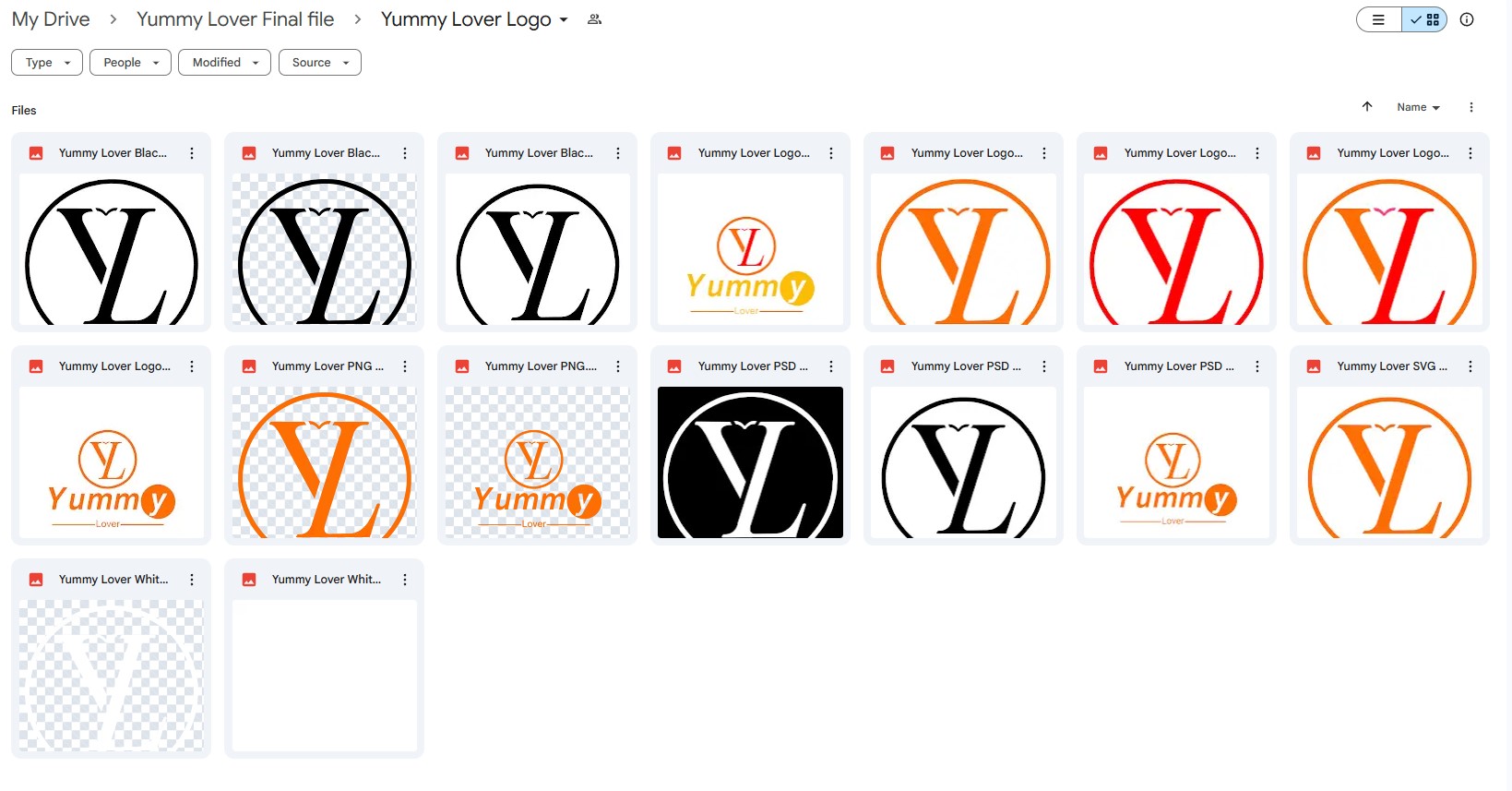Image resolution: width=1512 pixels, height=791 pixels.
Task: Open more sort options beside Name
Action: click(1471, 107)
